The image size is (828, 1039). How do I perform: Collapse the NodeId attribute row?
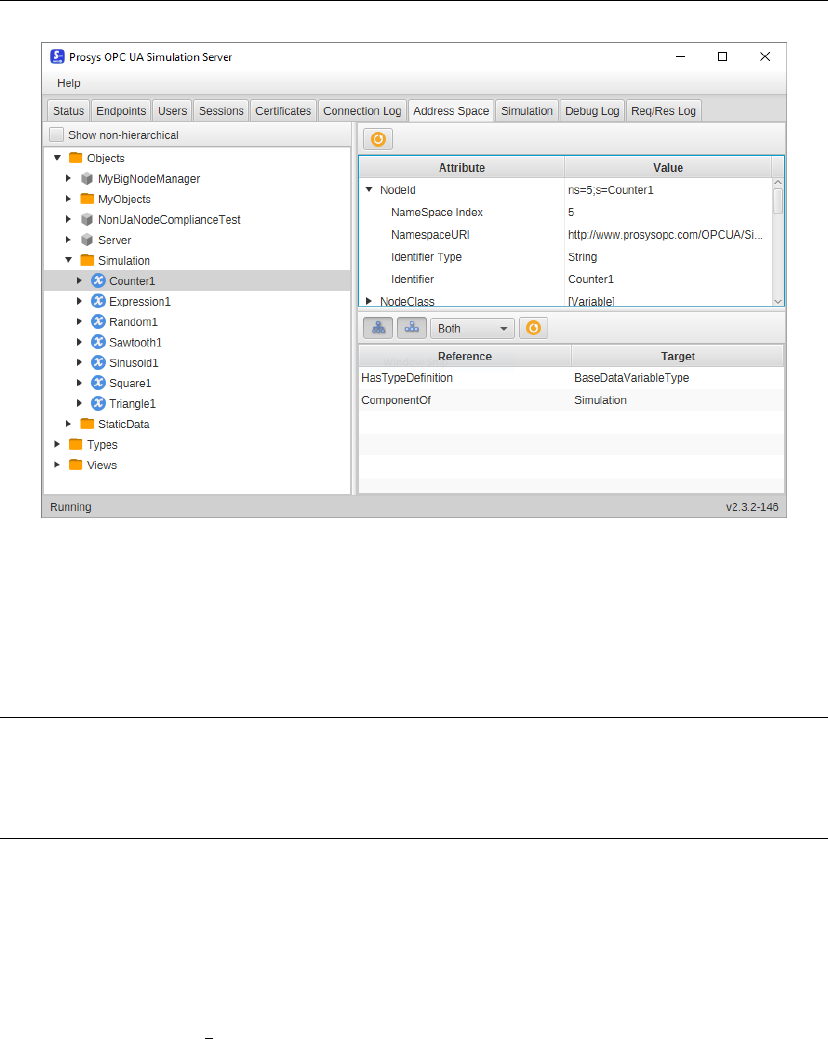369,190
